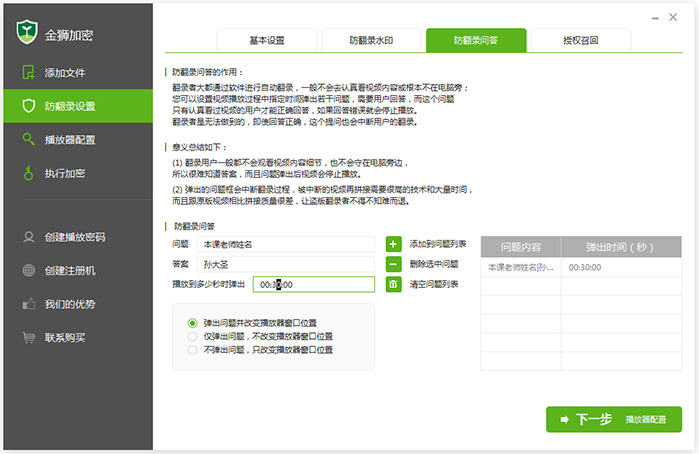Click the green minus icon to delete question
The image size is (699, 454).
(x=393, y=264)
